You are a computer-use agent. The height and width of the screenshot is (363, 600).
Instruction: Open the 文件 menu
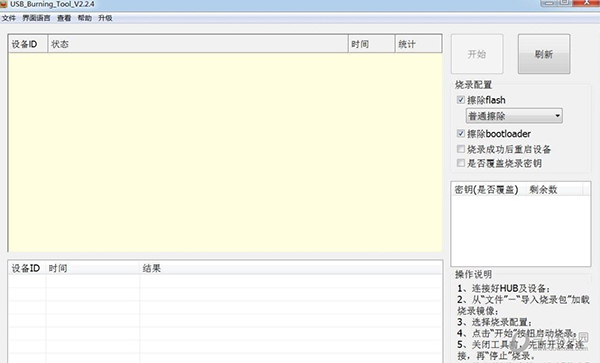[x=8, y=18]
